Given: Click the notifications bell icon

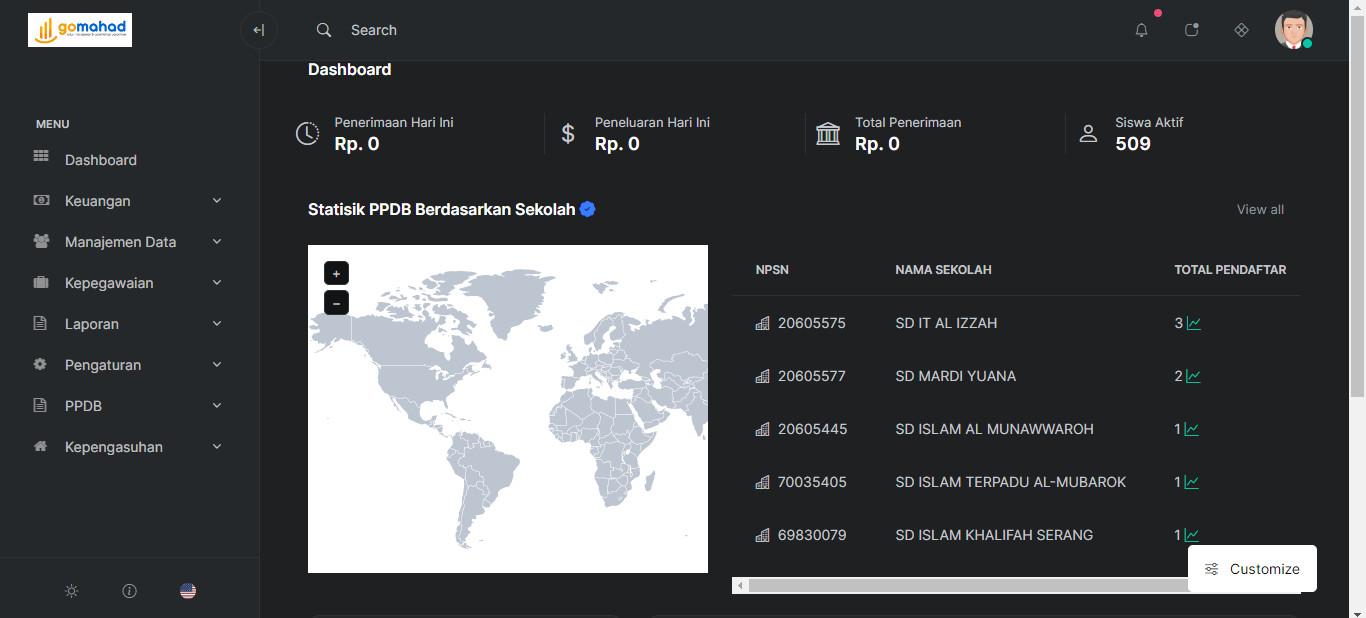Looking at the screenshot, I should (1141, 30).
